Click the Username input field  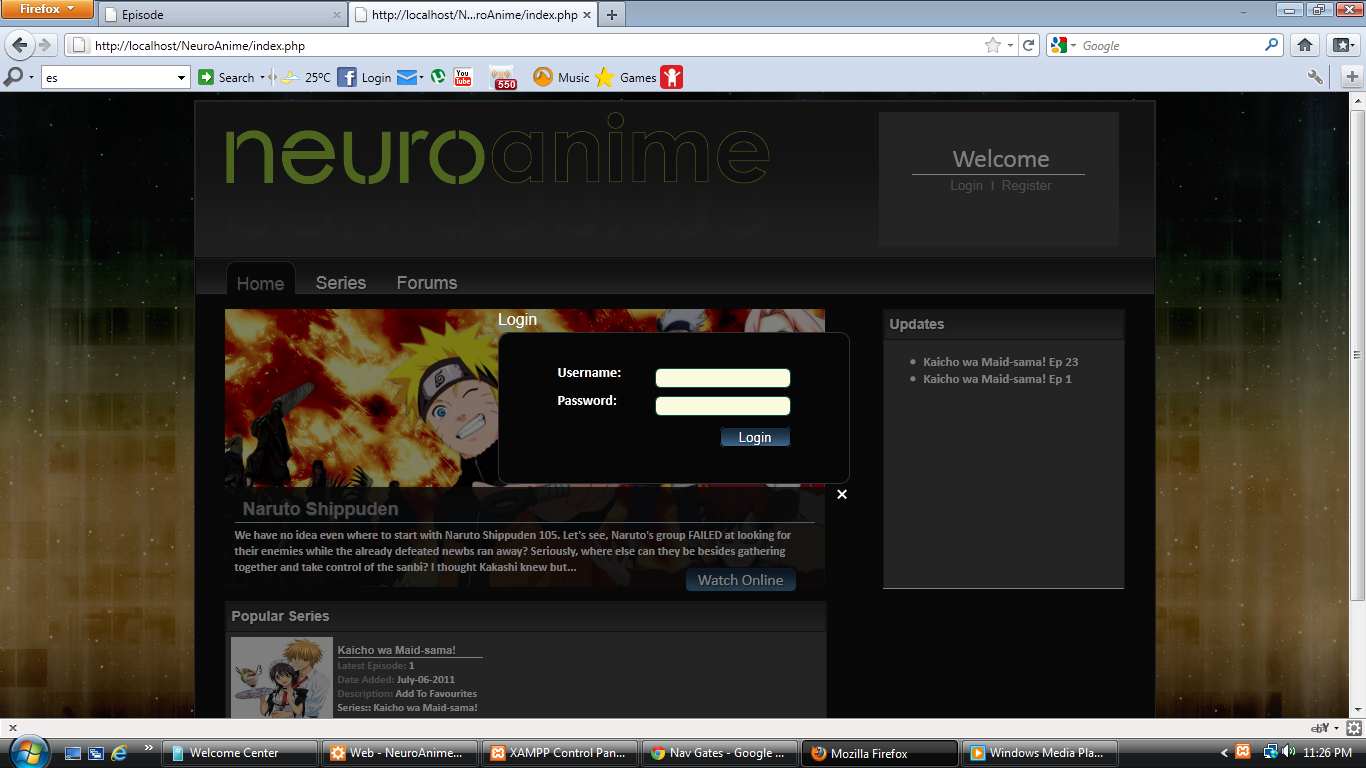tap(722, 378)
